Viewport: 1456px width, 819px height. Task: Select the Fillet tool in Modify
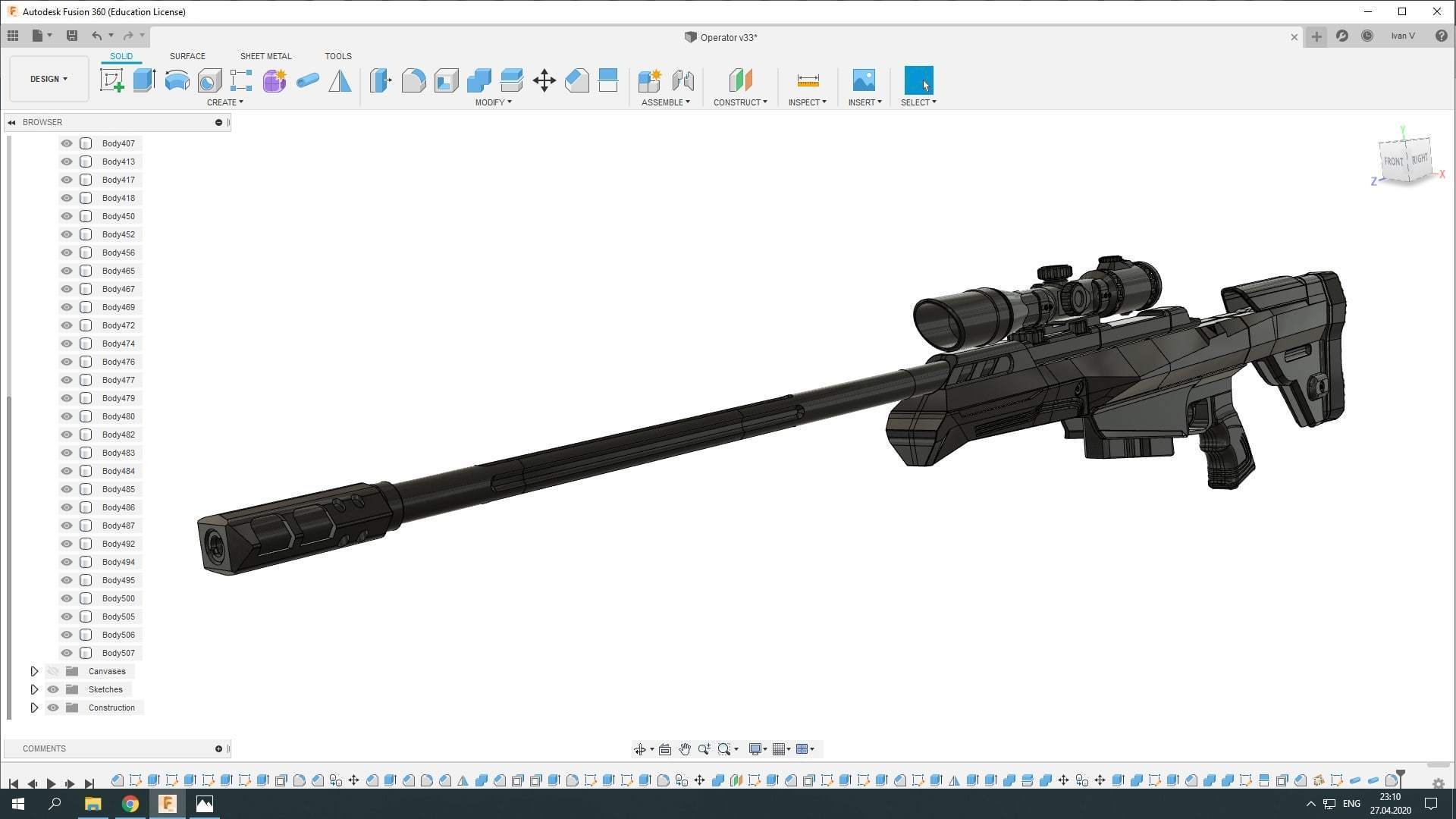(x=413, y=80)
